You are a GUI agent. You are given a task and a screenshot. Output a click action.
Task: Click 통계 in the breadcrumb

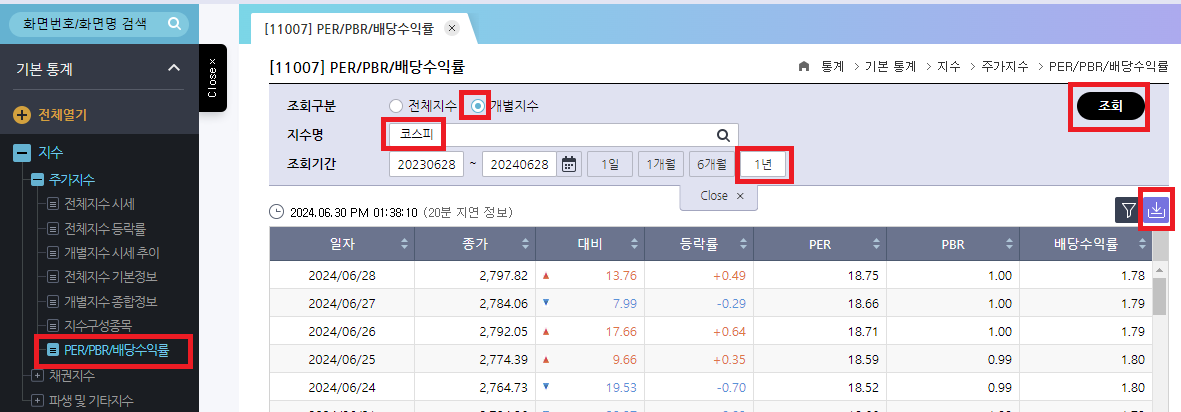832,66
